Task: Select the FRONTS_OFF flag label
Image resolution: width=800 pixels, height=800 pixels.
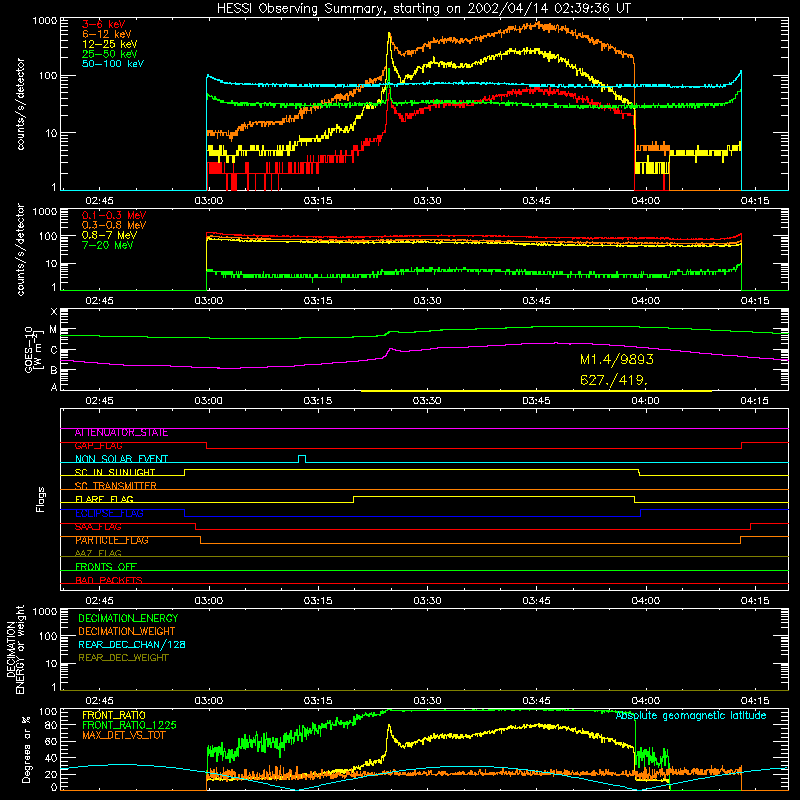Action: [106, 567]
